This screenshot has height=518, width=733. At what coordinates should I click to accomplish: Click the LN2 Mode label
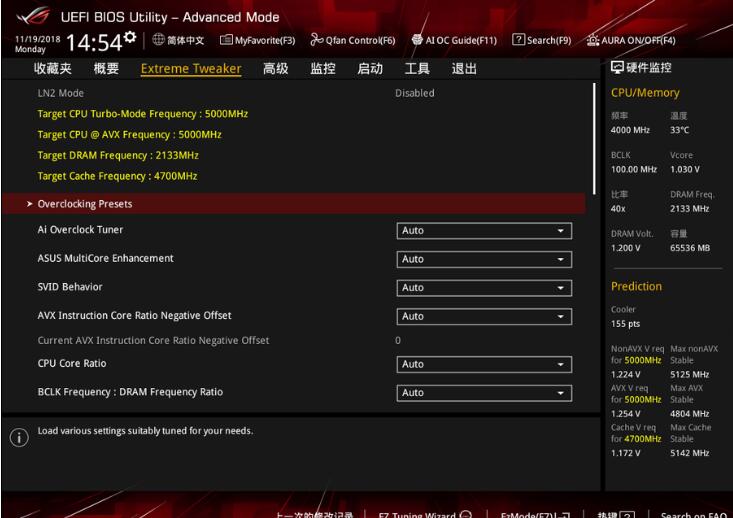pyautogui.click(x=61, y=93)
